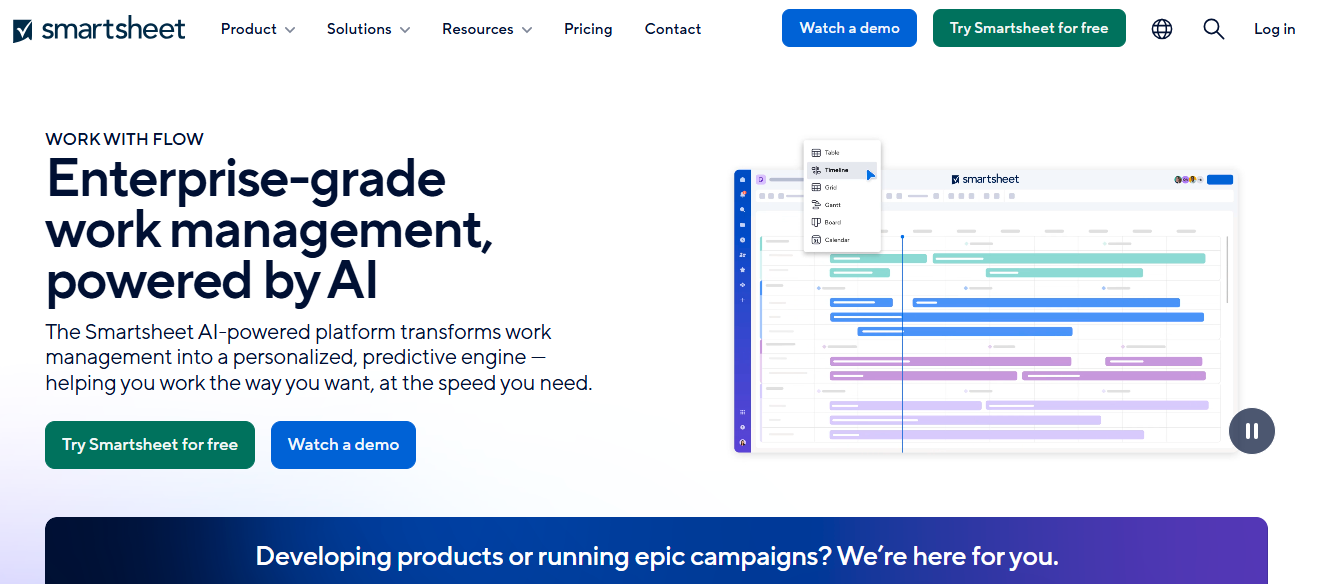The width and height of the screenshot is (1320, 584).
Task: Click the Smartsheet logo in the header
Action: click(99, 29)
